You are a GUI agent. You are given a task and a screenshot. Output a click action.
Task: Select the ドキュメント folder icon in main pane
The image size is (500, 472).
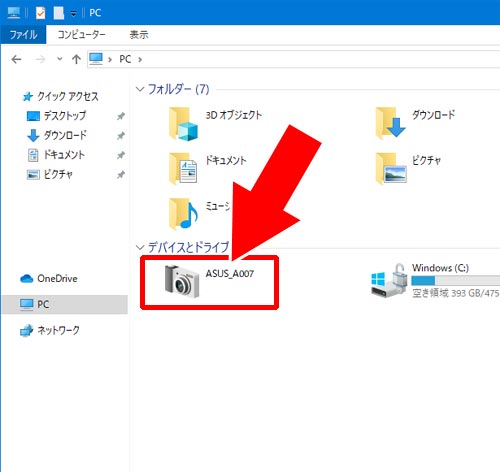183,168
